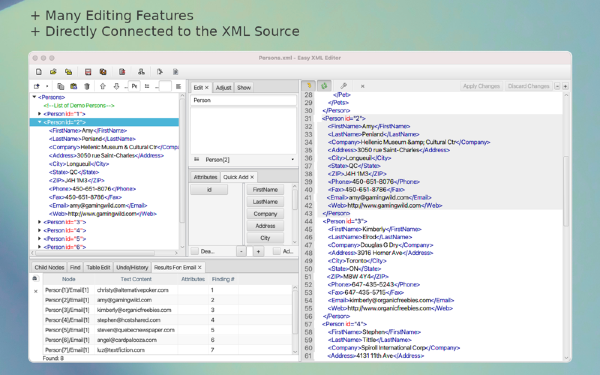Open the Table Edit tab
Screen dimensions: 600x375
[x=98, y=267]
